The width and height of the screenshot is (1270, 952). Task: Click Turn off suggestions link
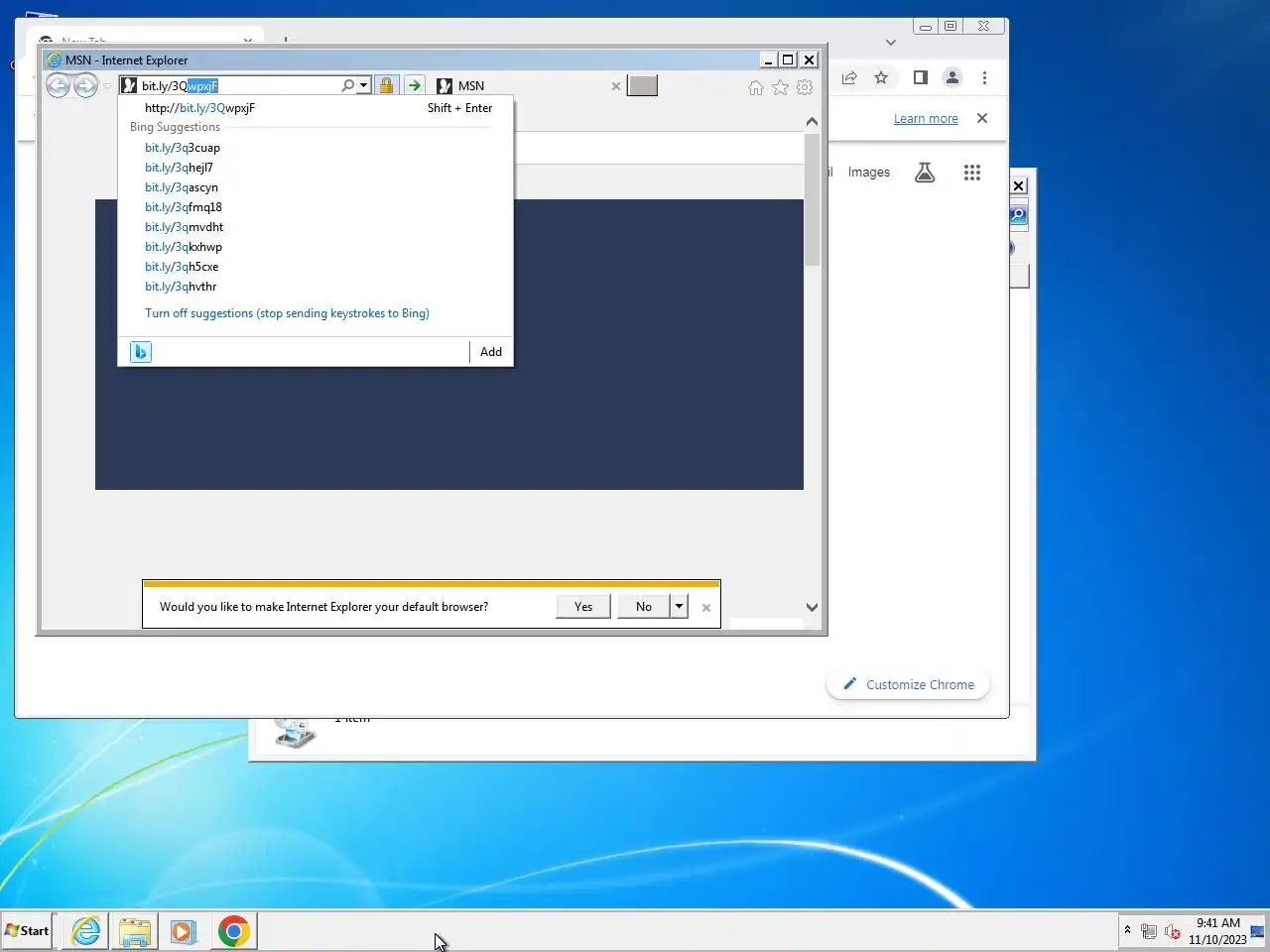point(287,313)
